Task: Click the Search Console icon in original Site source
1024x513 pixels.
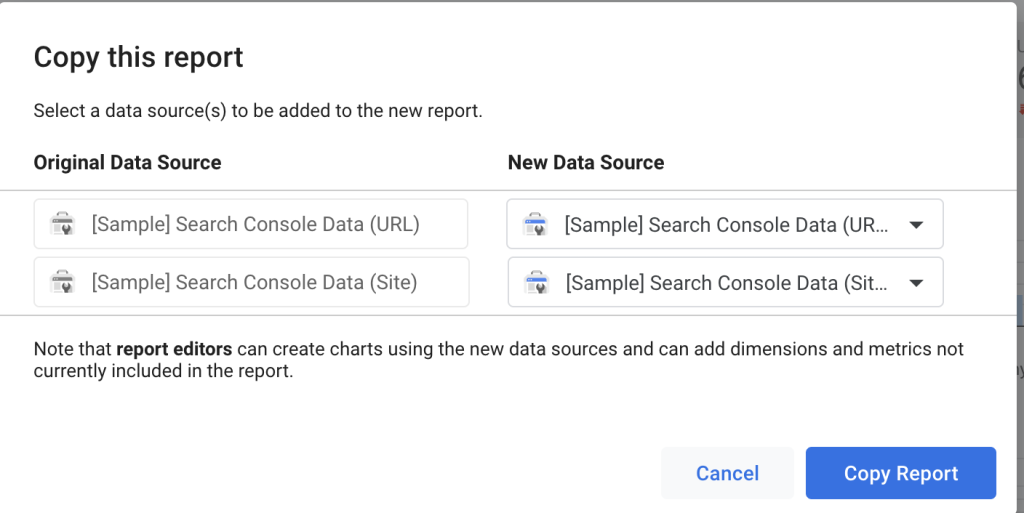Action: pyautogui.click(x=62, y=282)
